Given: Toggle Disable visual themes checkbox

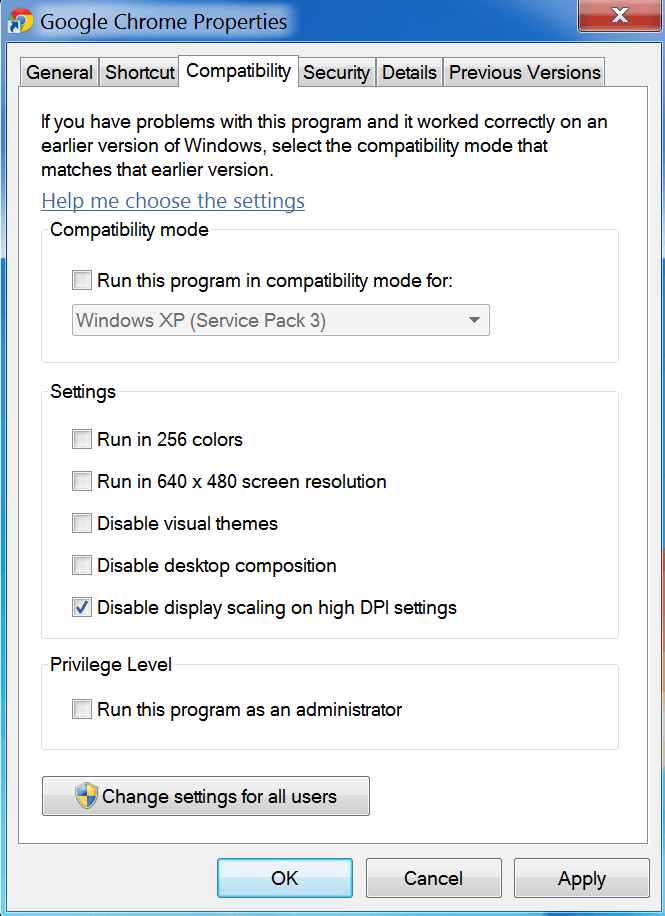Looking at the screenshot, I should [82, 523].
